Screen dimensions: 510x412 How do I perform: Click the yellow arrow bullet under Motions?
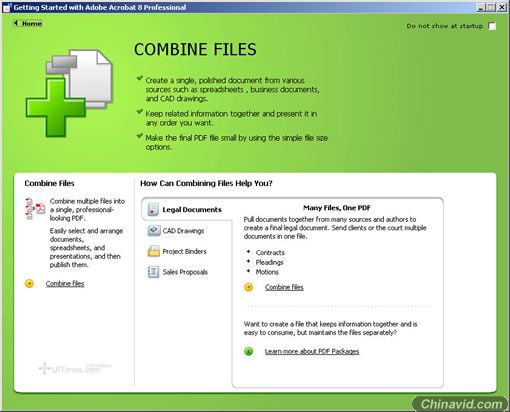pyautogui.click(x=249, y=287)
